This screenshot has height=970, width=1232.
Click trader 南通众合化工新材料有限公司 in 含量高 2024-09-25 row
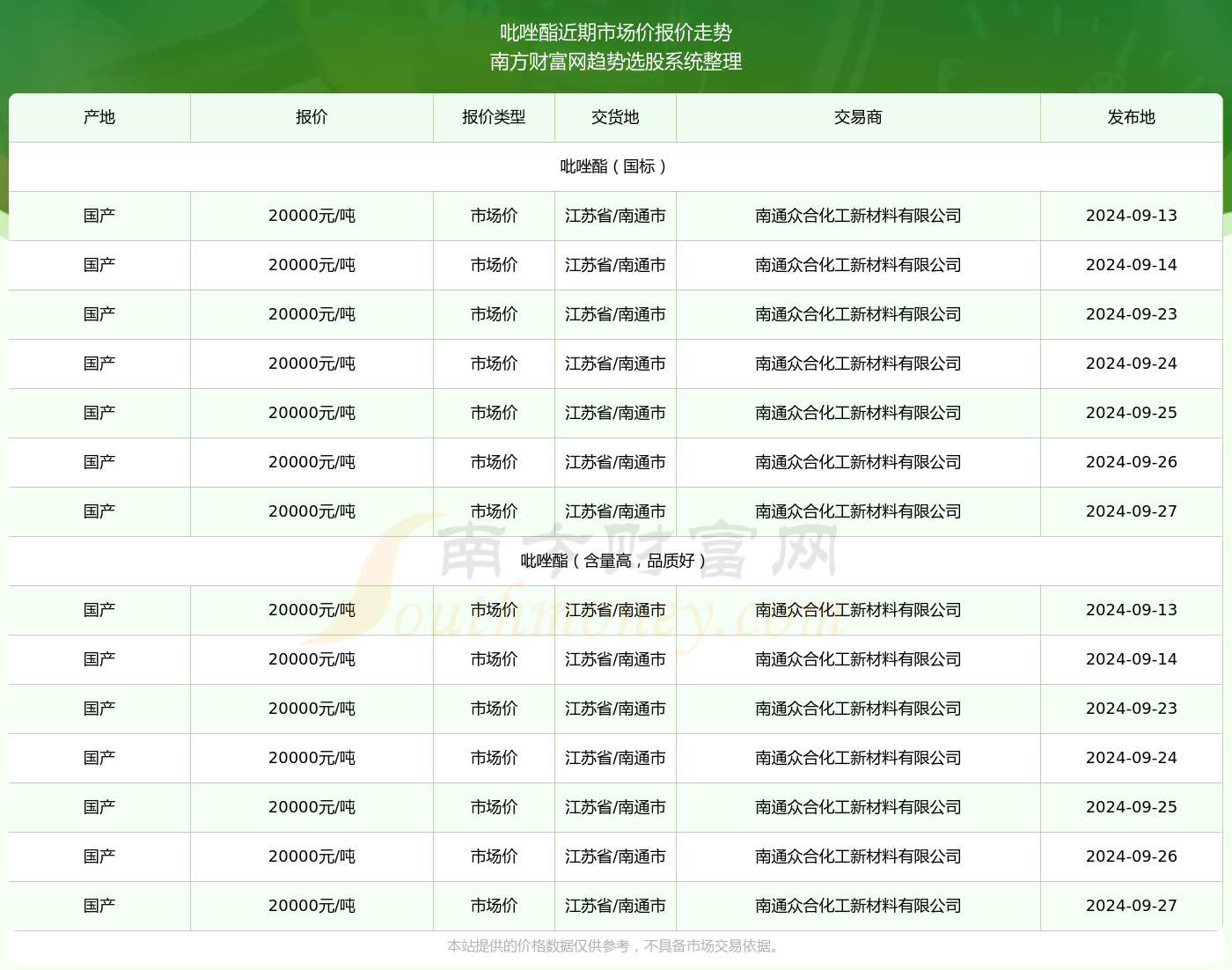858,807
